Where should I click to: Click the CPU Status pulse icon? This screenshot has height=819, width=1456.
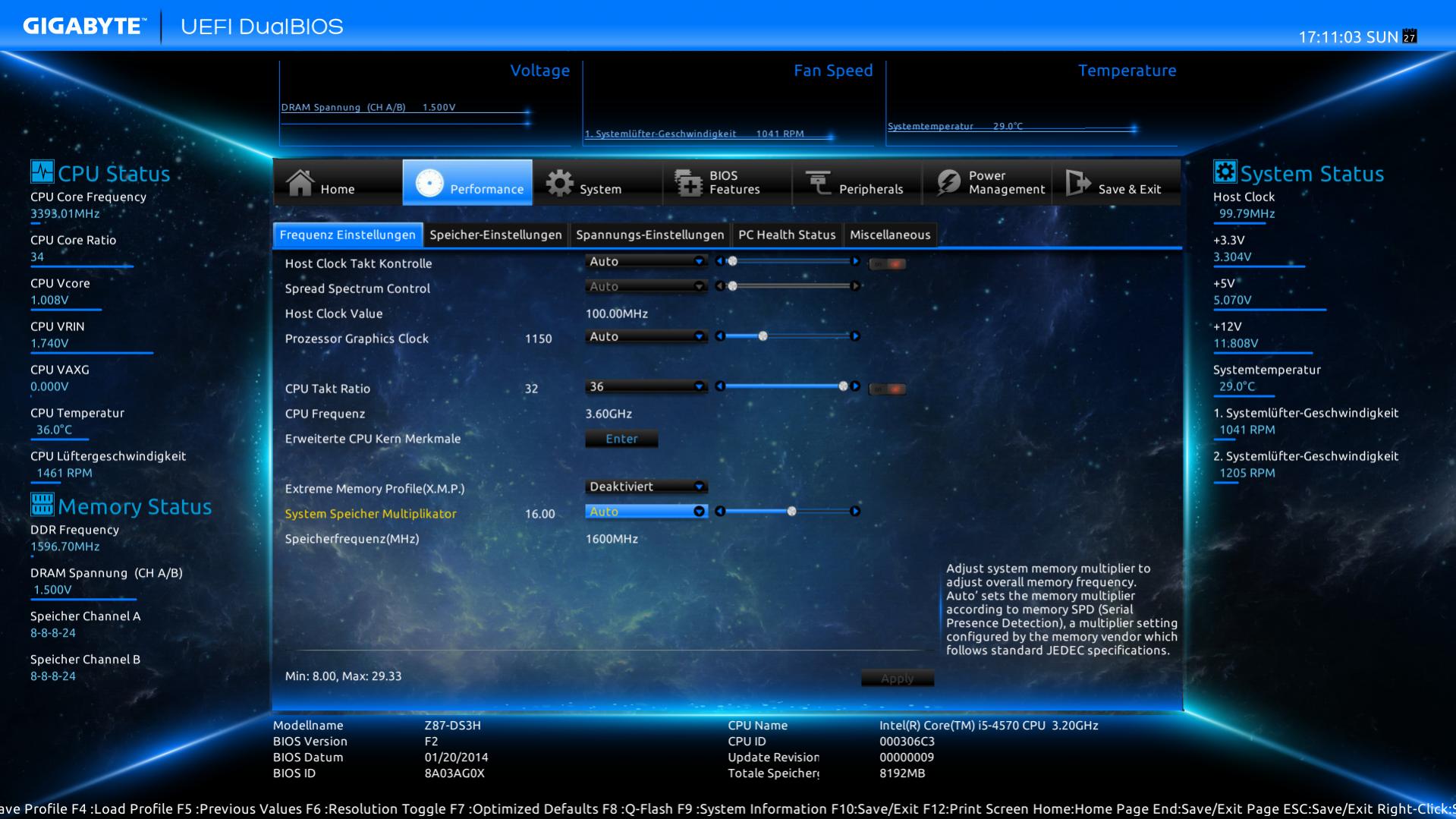click(42, 172)
